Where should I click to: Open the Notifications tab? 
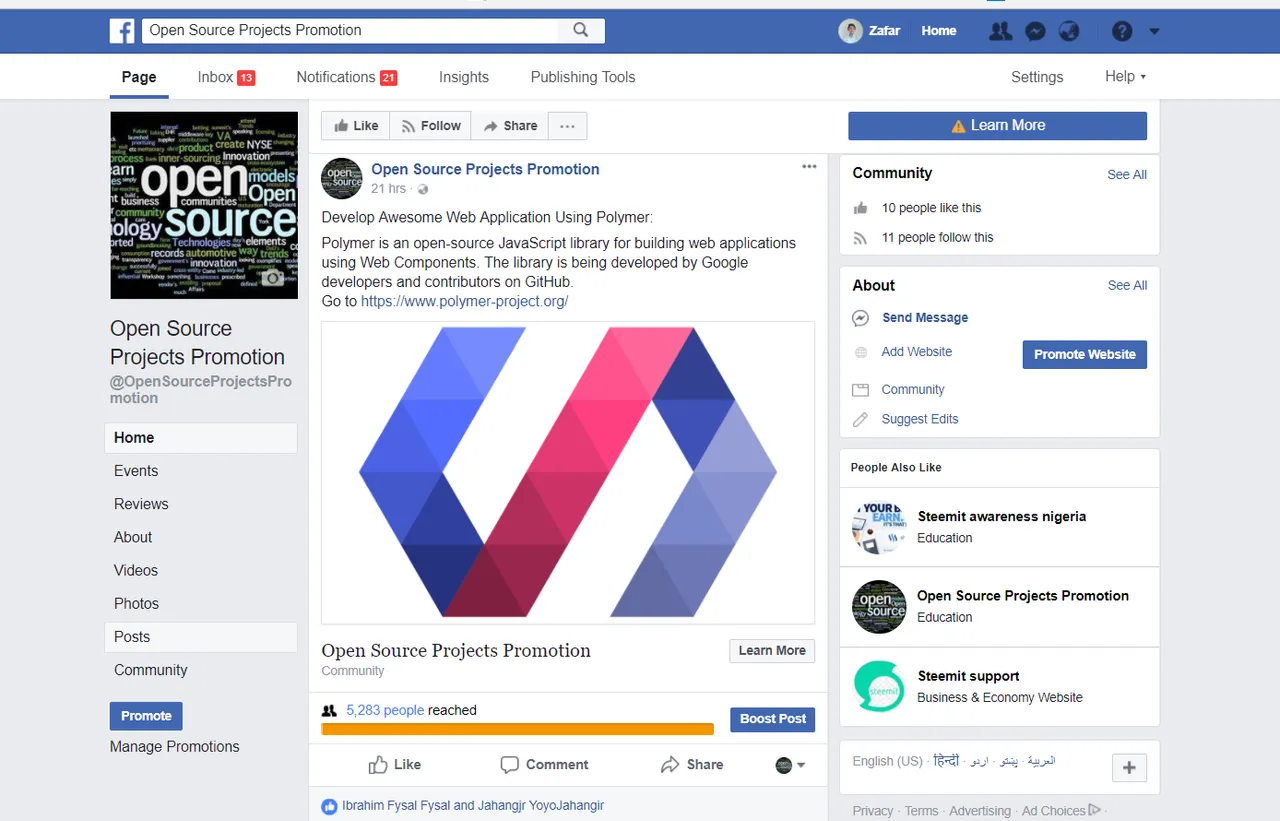[347, 77]
